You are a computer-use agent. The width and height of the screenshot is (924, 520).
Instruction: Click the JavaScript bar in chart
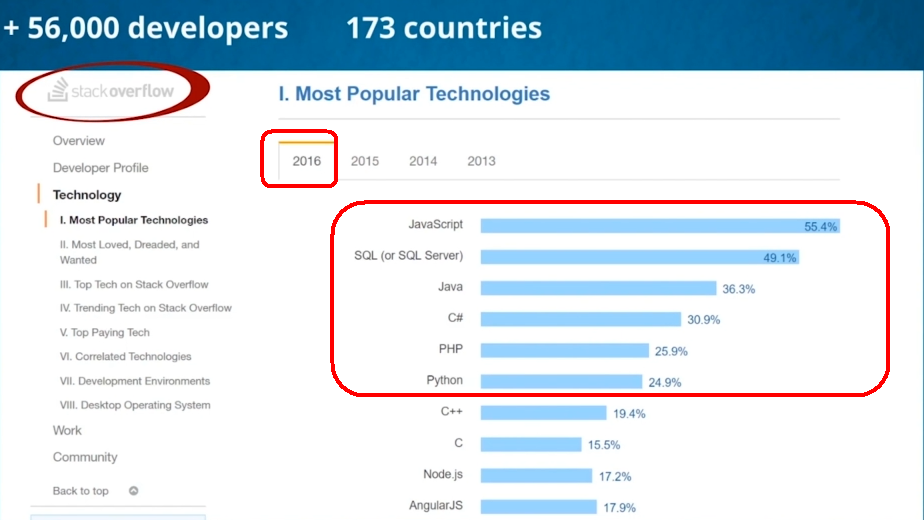click(x=660, y=226)
